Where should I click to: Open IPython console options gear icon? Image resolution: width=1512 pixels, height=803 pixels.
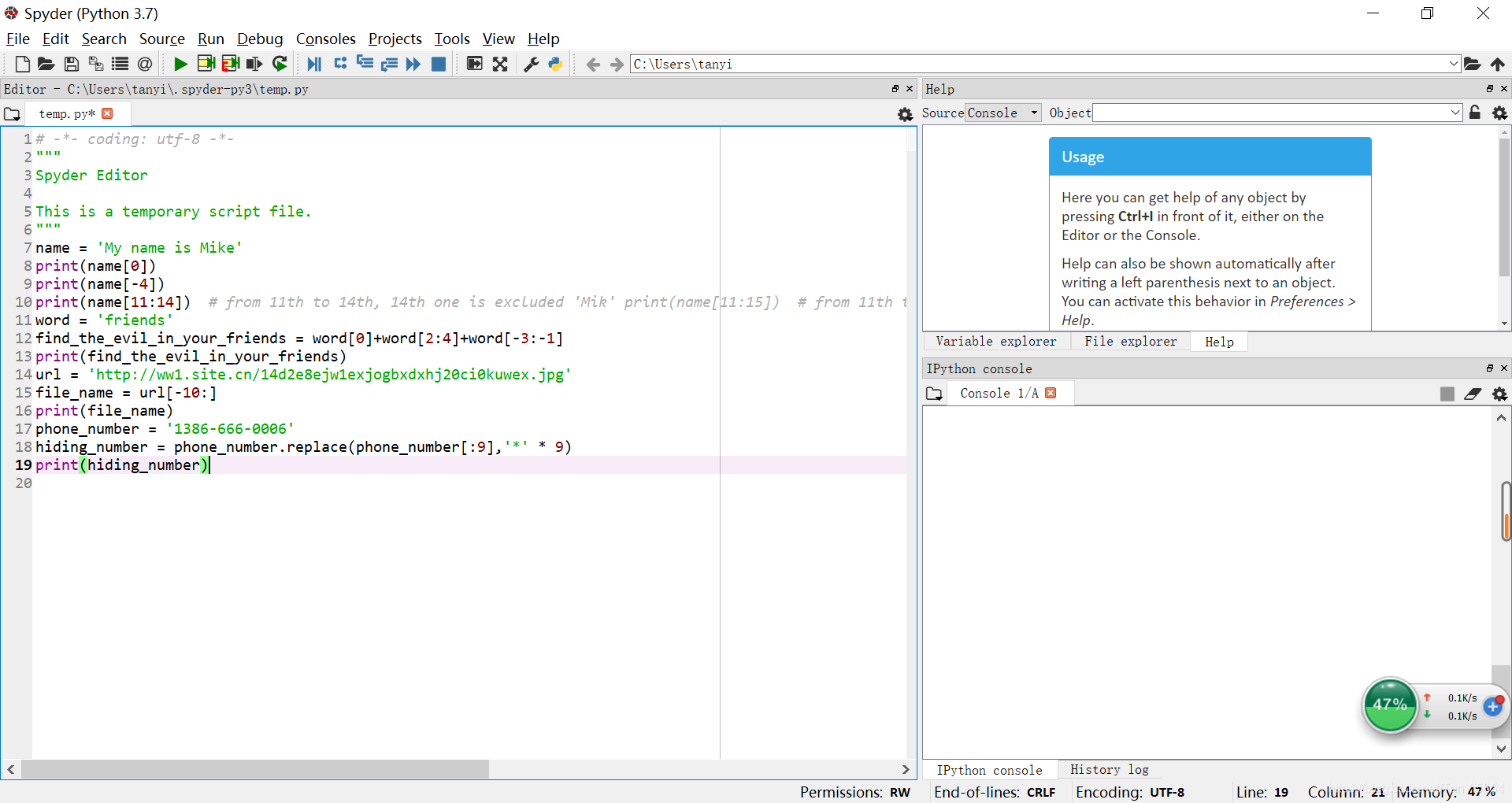[x=1500, y=394]
